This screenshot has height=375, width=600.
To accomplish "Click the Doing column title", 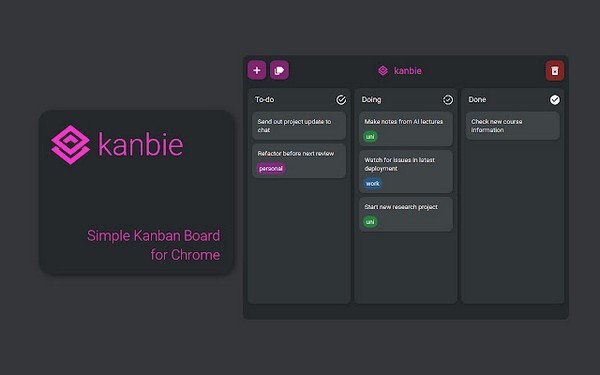I will 371,99.
